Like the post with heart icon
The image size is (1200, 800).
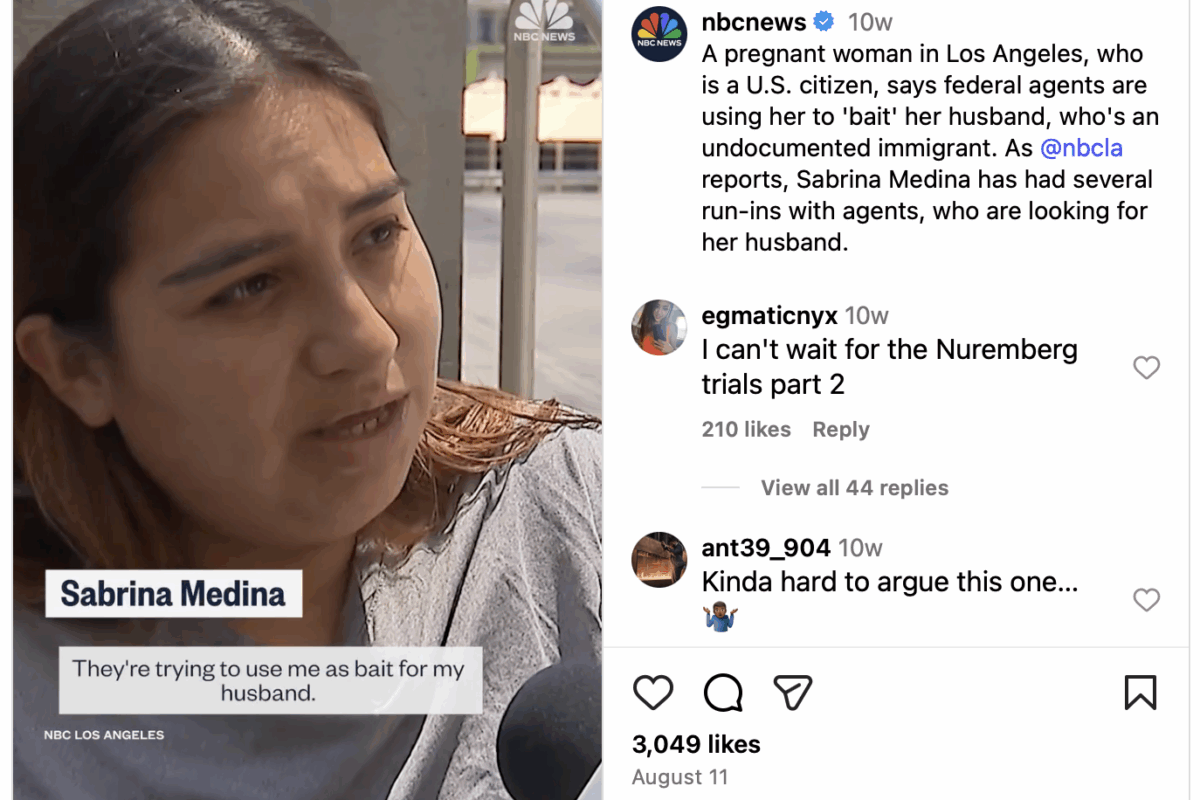653,692
